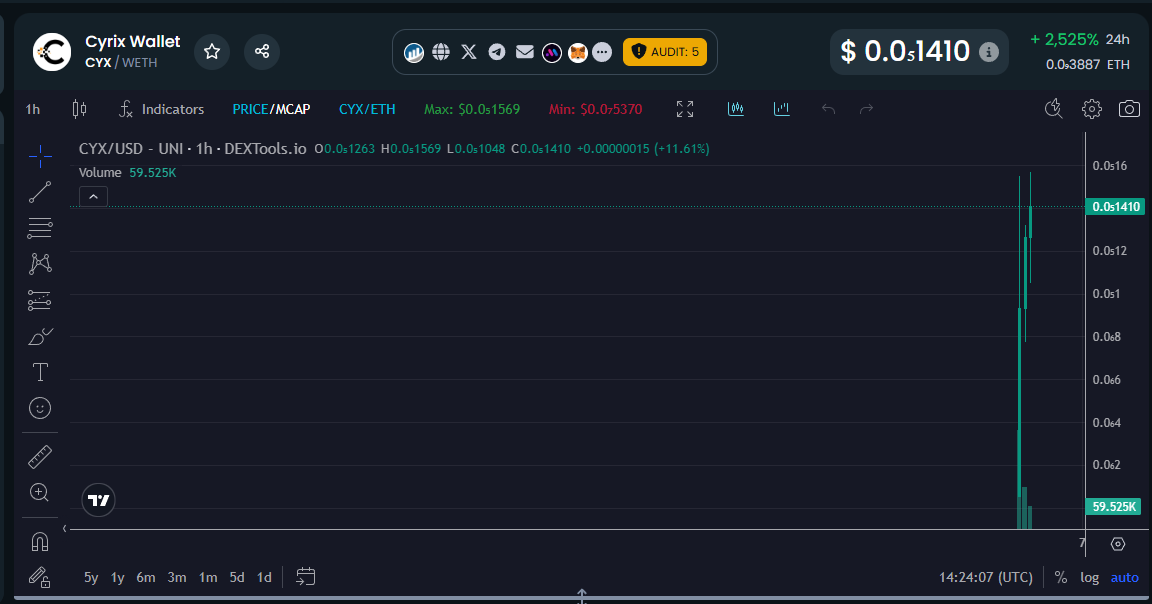The image size is (1152, 604).
Task: Add Cyrix Wallet to favorites with star
Action: [212, 51]
